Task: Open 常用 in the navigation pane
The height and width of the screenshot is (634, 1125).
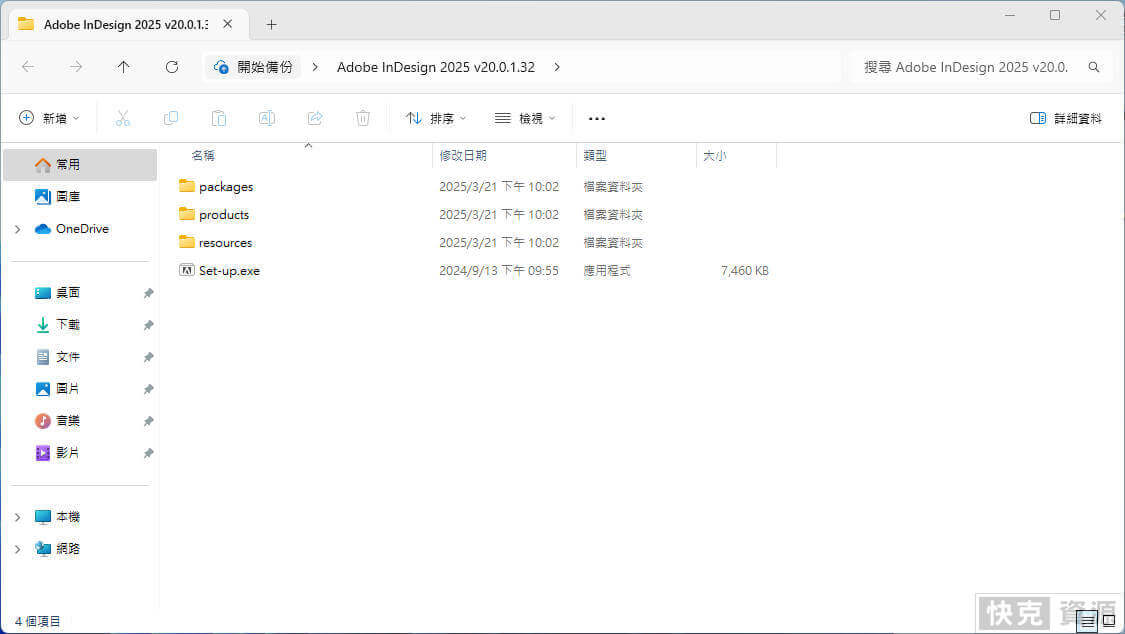Action: pos(80,164)
